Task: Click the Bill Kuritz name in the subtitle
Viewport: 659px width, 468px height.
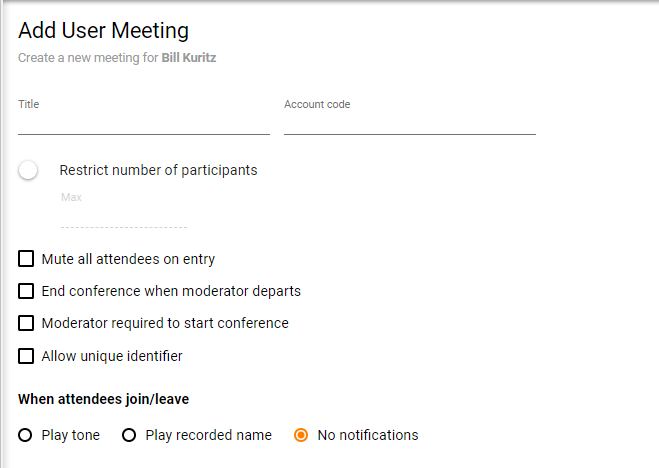Action: pos(189,58)
